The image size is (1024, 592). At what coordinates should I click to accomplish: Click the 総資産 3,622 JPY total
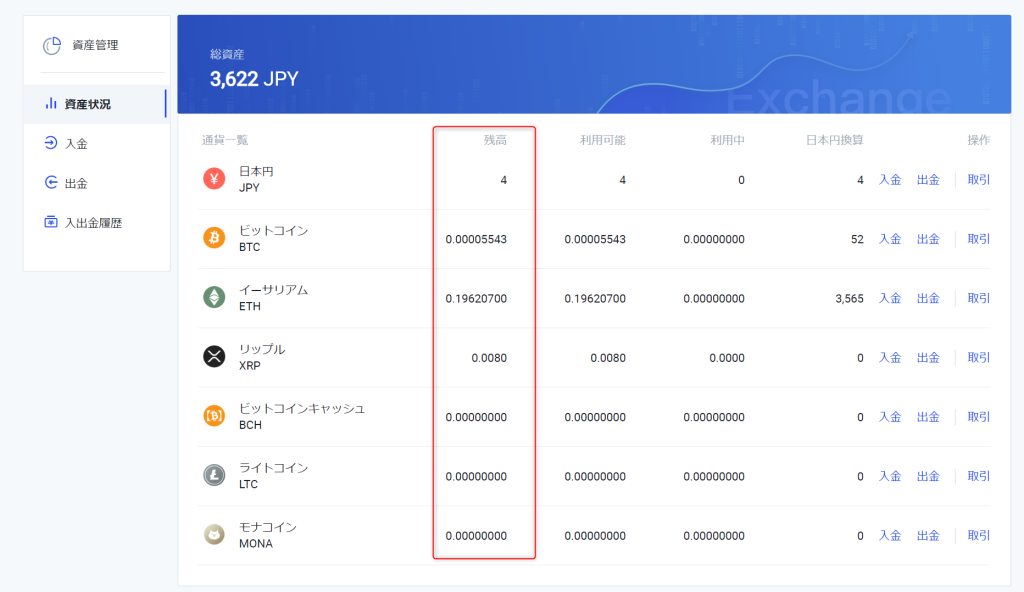254,78
